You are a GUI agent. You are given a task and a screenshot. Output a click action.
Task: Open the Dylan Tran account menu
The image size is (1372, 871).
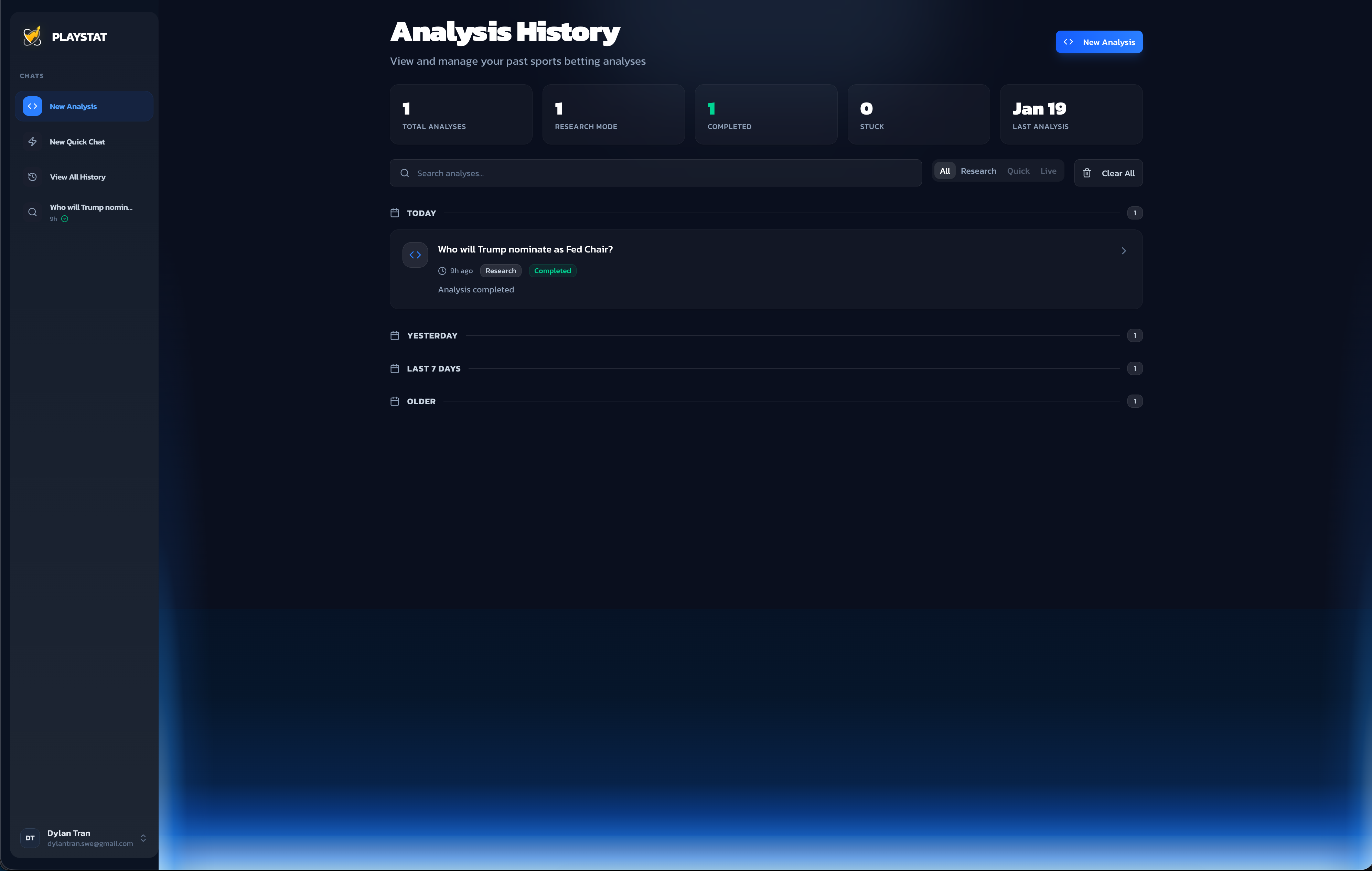(x=84, y=837)
